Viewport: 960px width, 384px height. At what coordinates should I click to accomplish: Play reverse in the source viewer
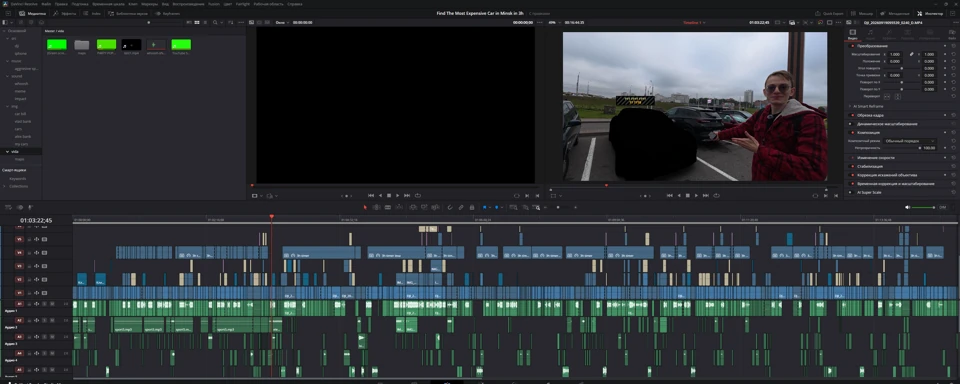(380, 195)
